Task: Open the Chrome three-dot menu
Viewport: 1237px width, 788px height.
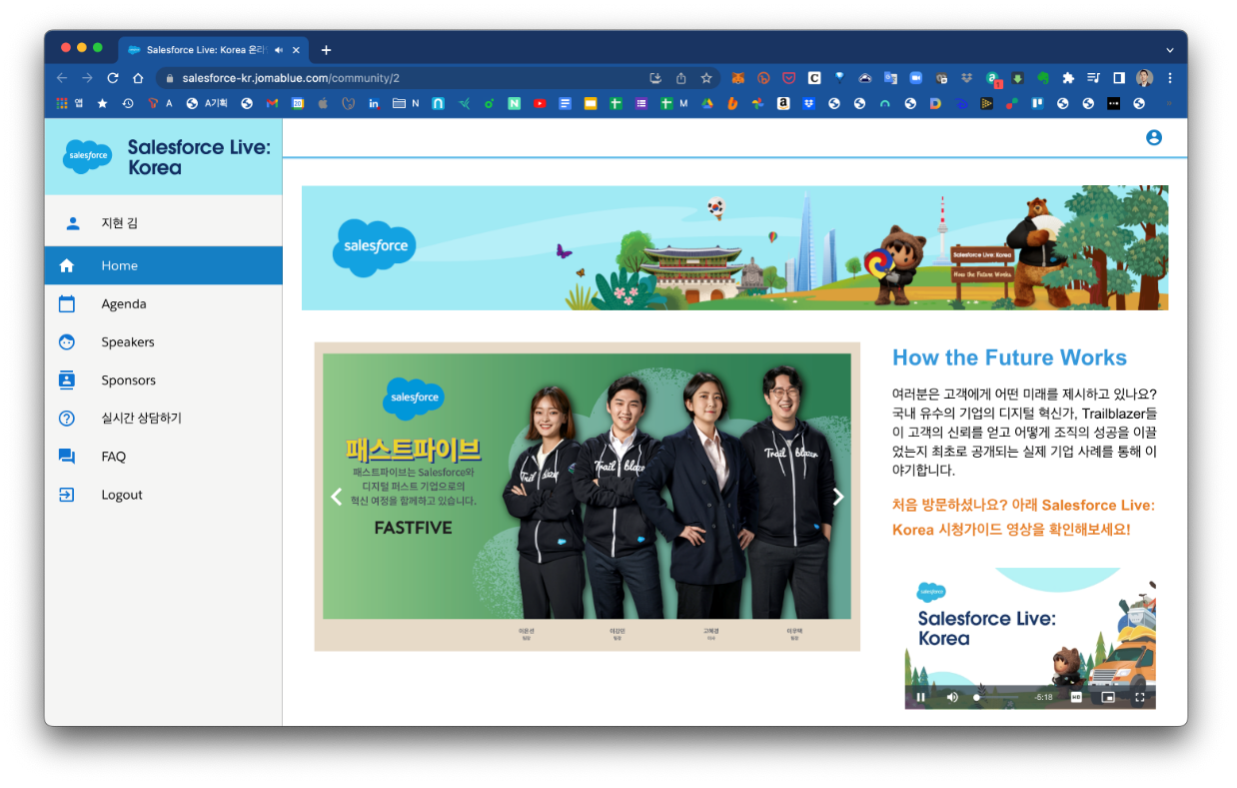Action: tap(1170, 78)
